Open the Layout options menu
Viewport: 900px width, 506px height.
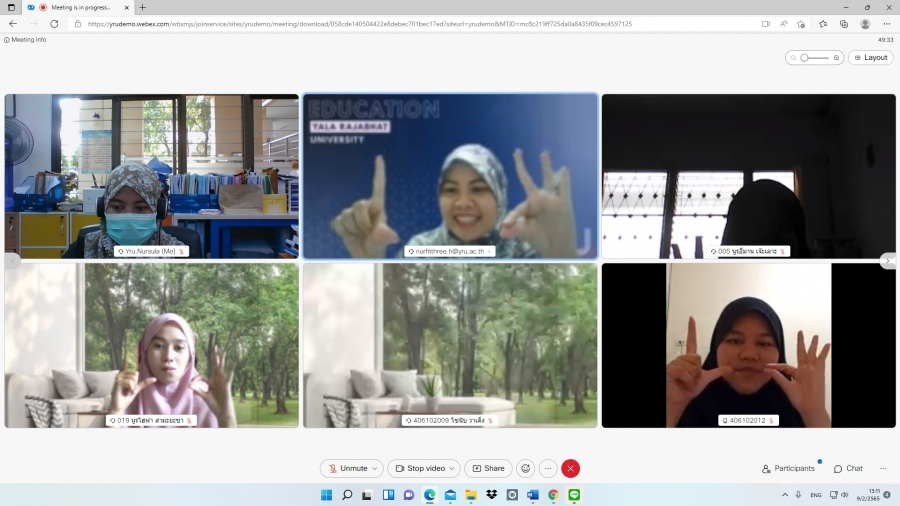(x=870, y=58)
